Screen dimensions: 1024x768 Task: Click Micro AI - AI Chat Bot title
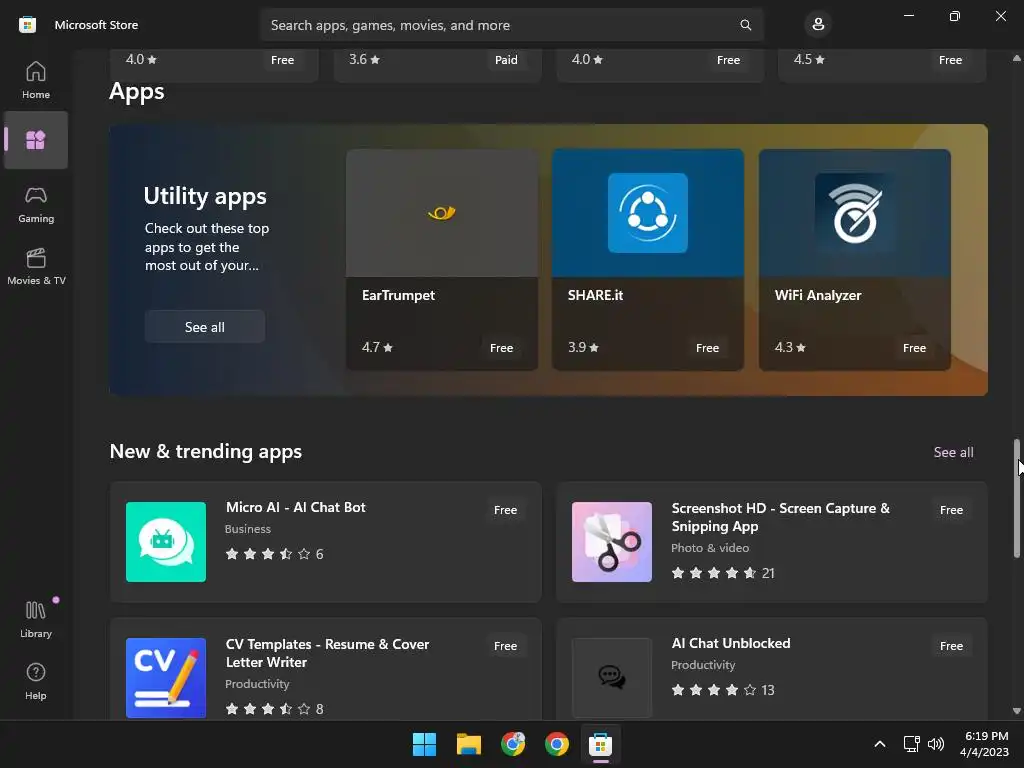[x=296, y=507]
